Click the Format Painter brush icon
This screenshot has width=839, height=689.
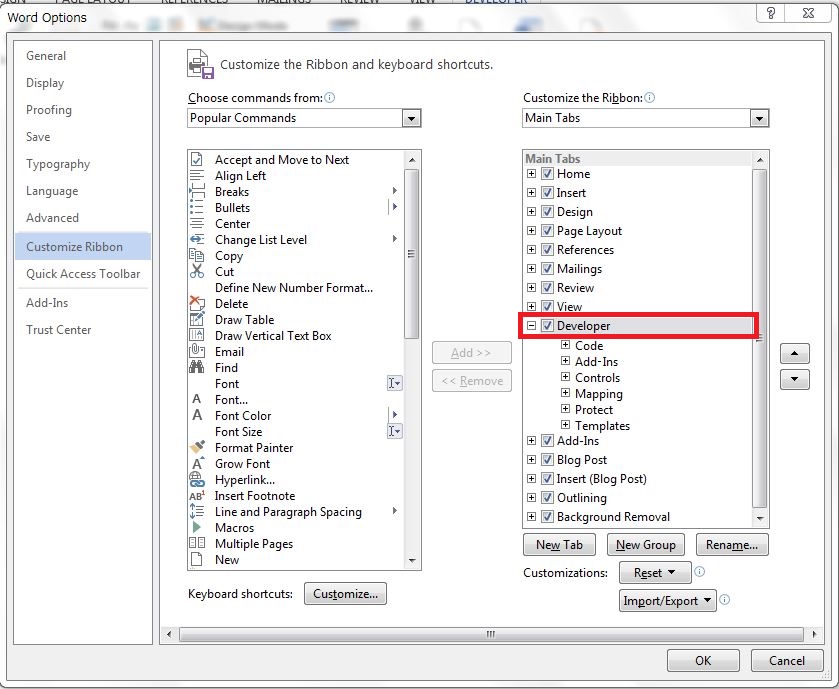click(x=196, y=447)
